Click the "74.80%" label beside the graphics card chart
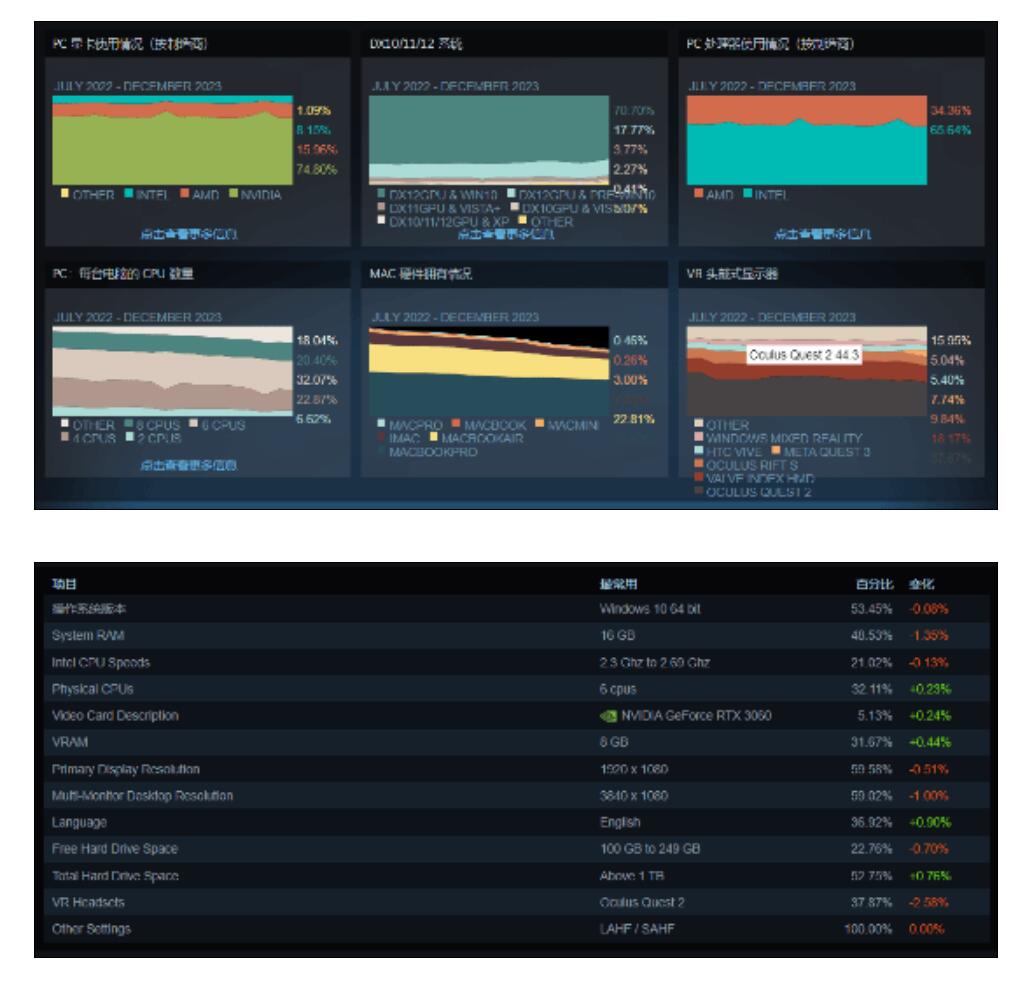 point(317,169)
